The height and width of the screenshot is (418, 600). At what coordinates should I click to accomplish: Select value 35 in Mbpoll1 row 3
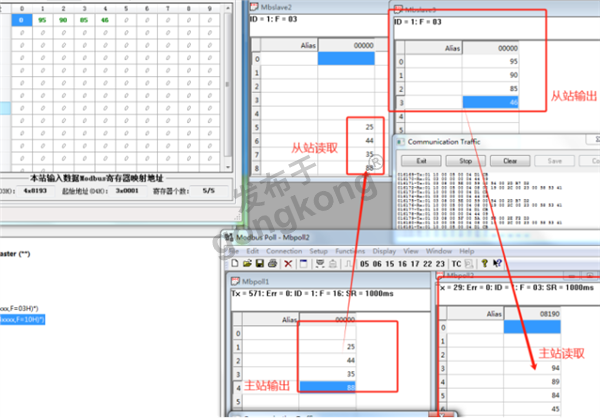tap(328, 374)
